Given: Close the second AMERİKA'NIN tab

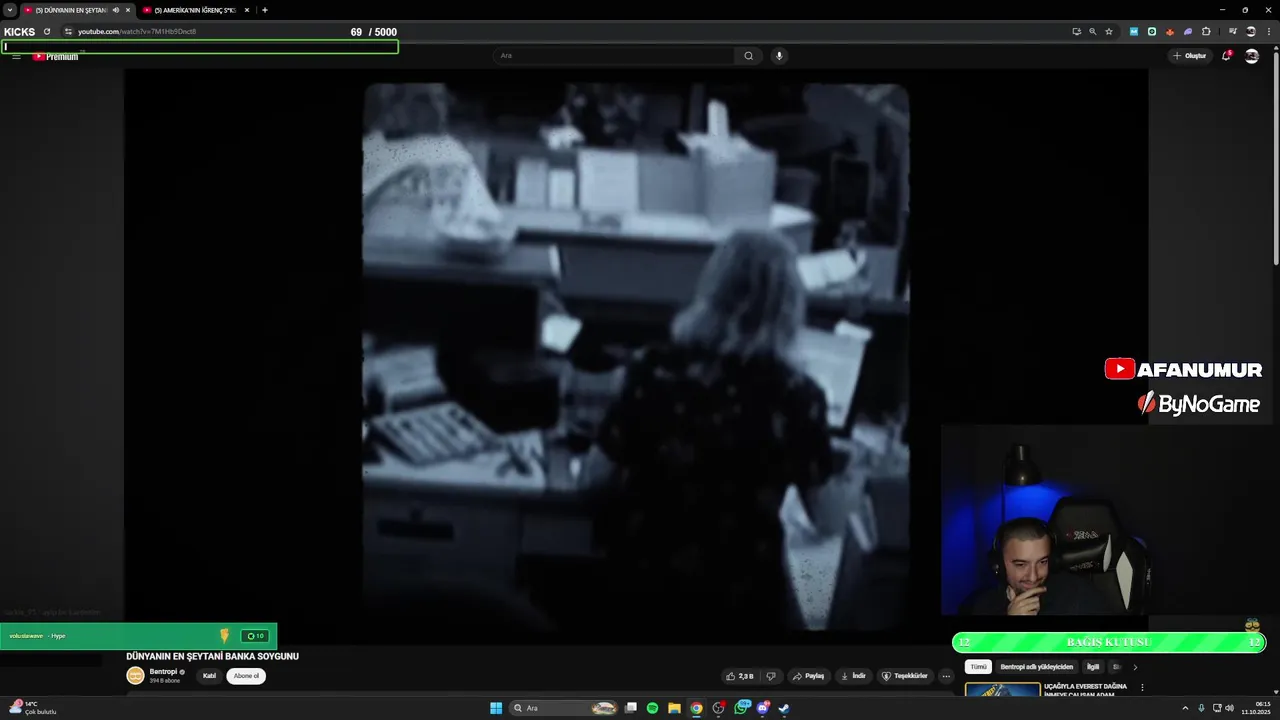Looking at the screenshot, I should click(x=247, y=10).
